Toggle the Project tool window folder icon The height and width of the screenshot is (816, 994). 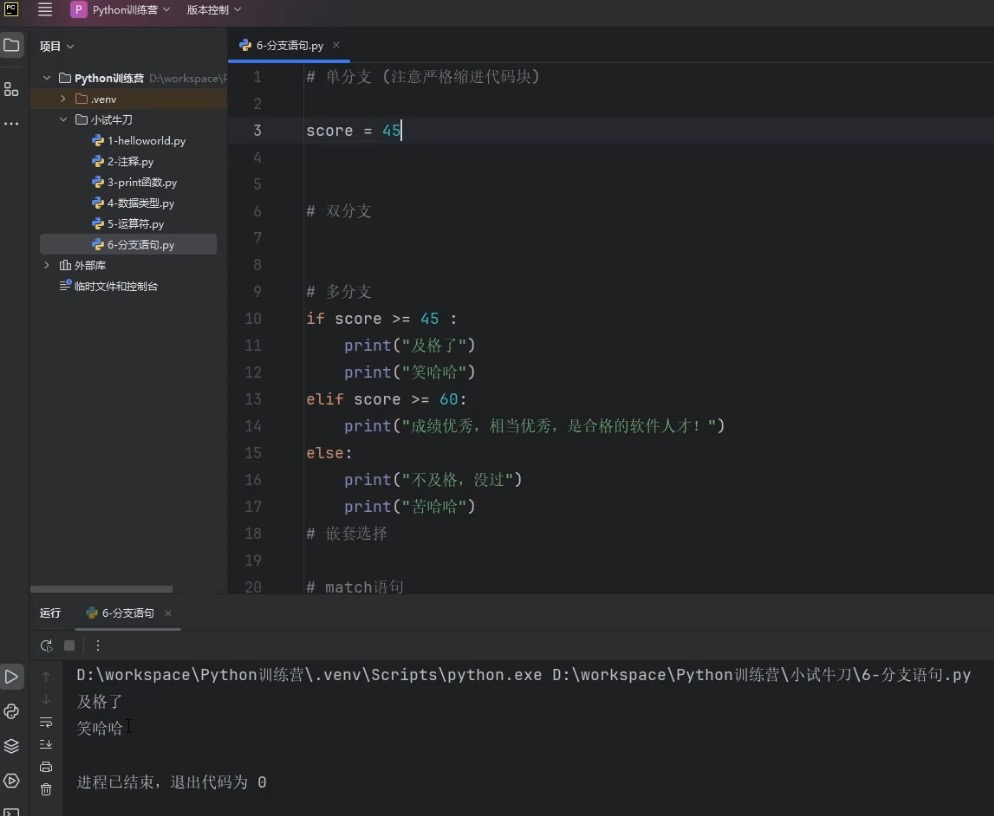click(11, 45)
